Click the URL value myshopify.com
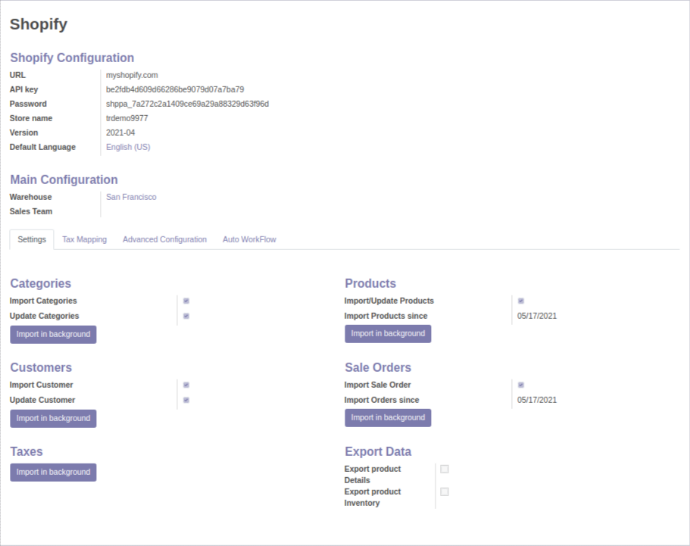690x546 pixels. (132, 75)
